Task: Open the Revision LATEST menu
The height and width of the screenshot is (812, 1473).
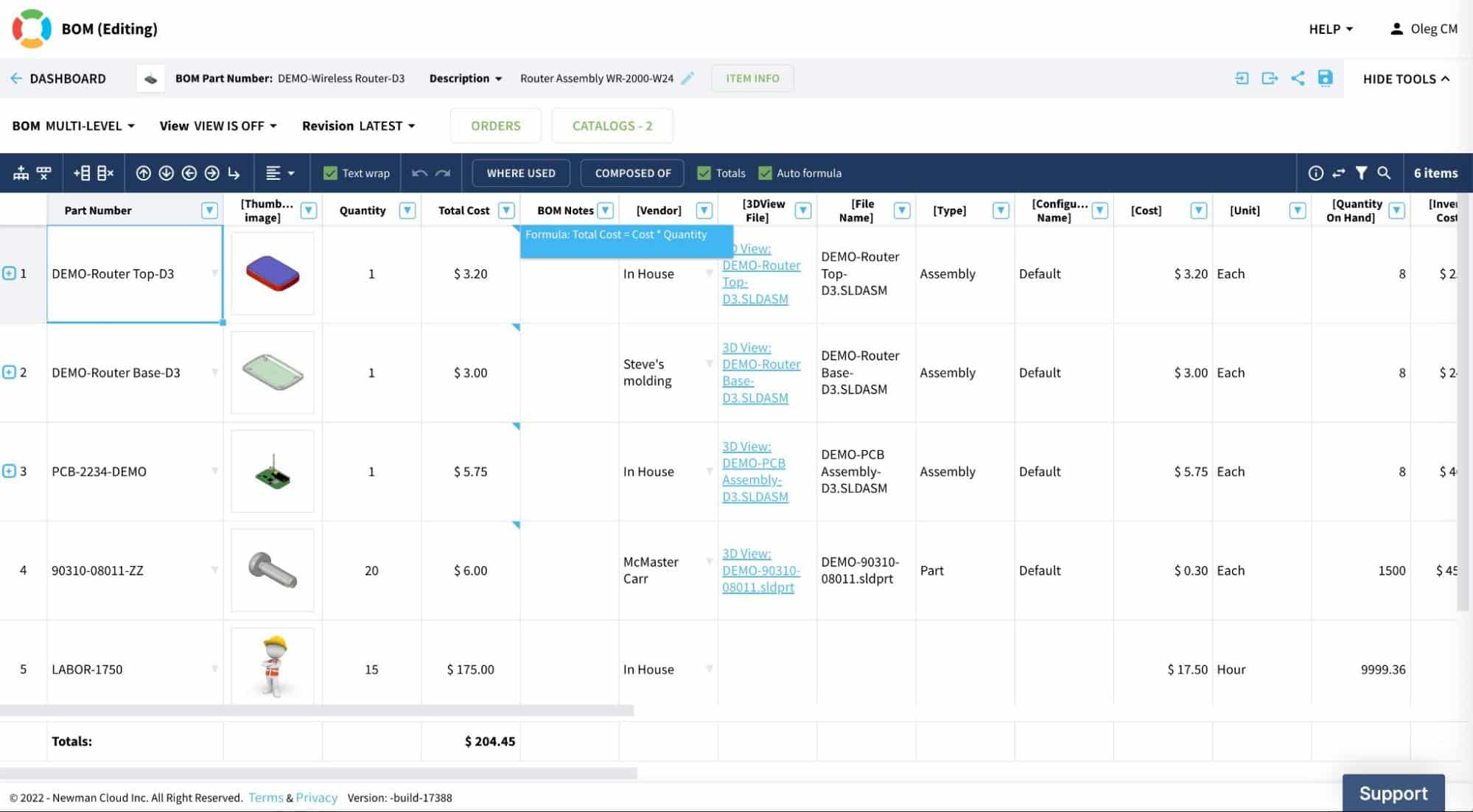Action: tap(358, 126)
